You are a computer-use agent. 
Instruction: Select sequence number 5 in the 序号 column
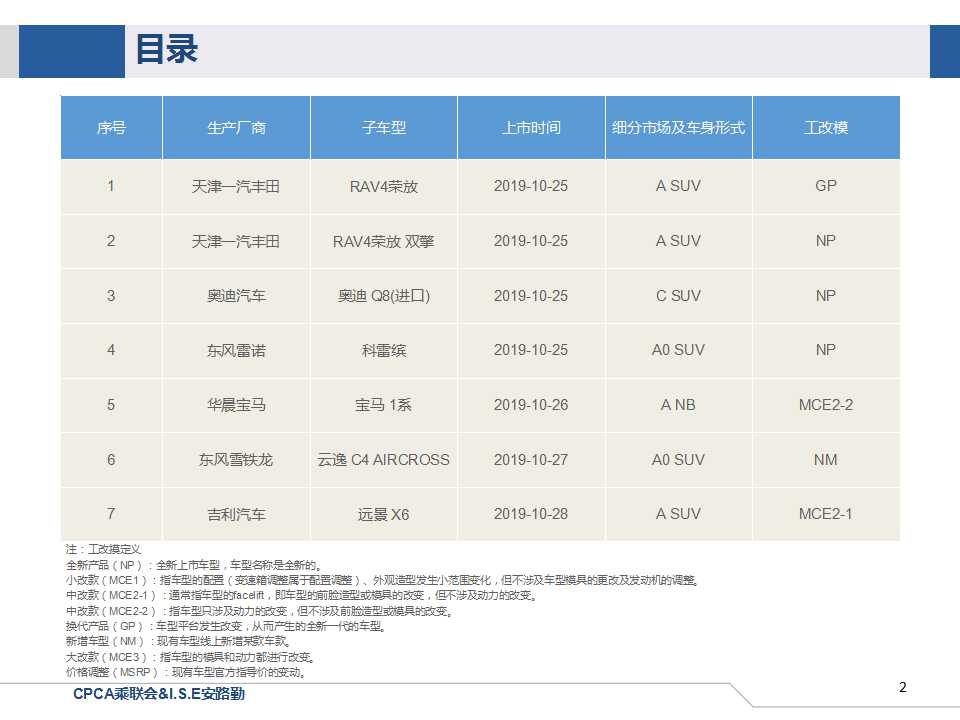[x=111, y=405]
